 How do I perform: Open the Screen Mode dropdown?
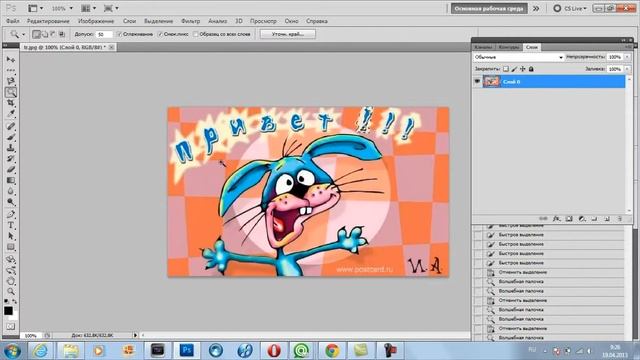(111, 8)
